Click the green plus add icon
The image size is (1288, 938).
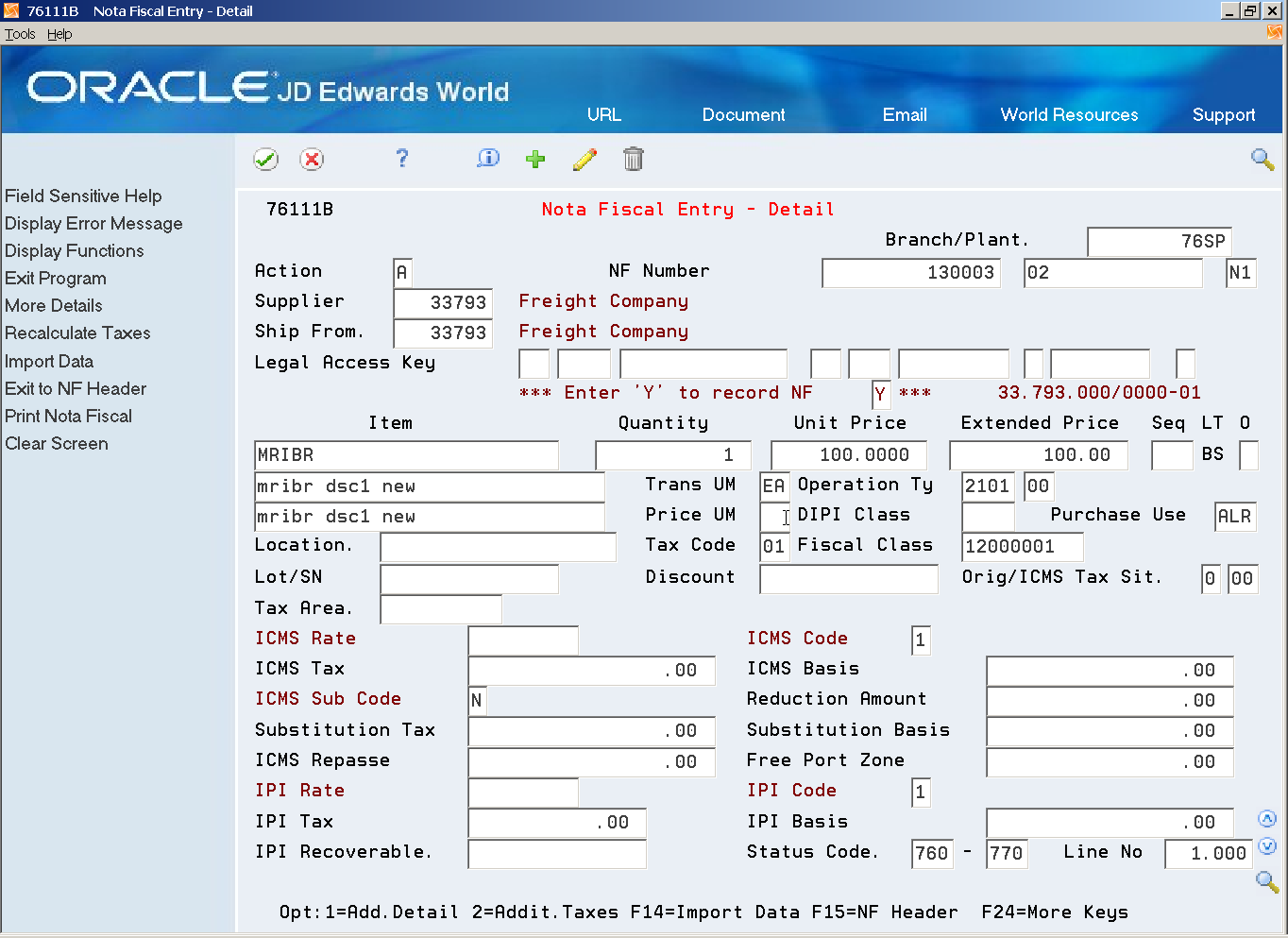(x=535, y=160)
